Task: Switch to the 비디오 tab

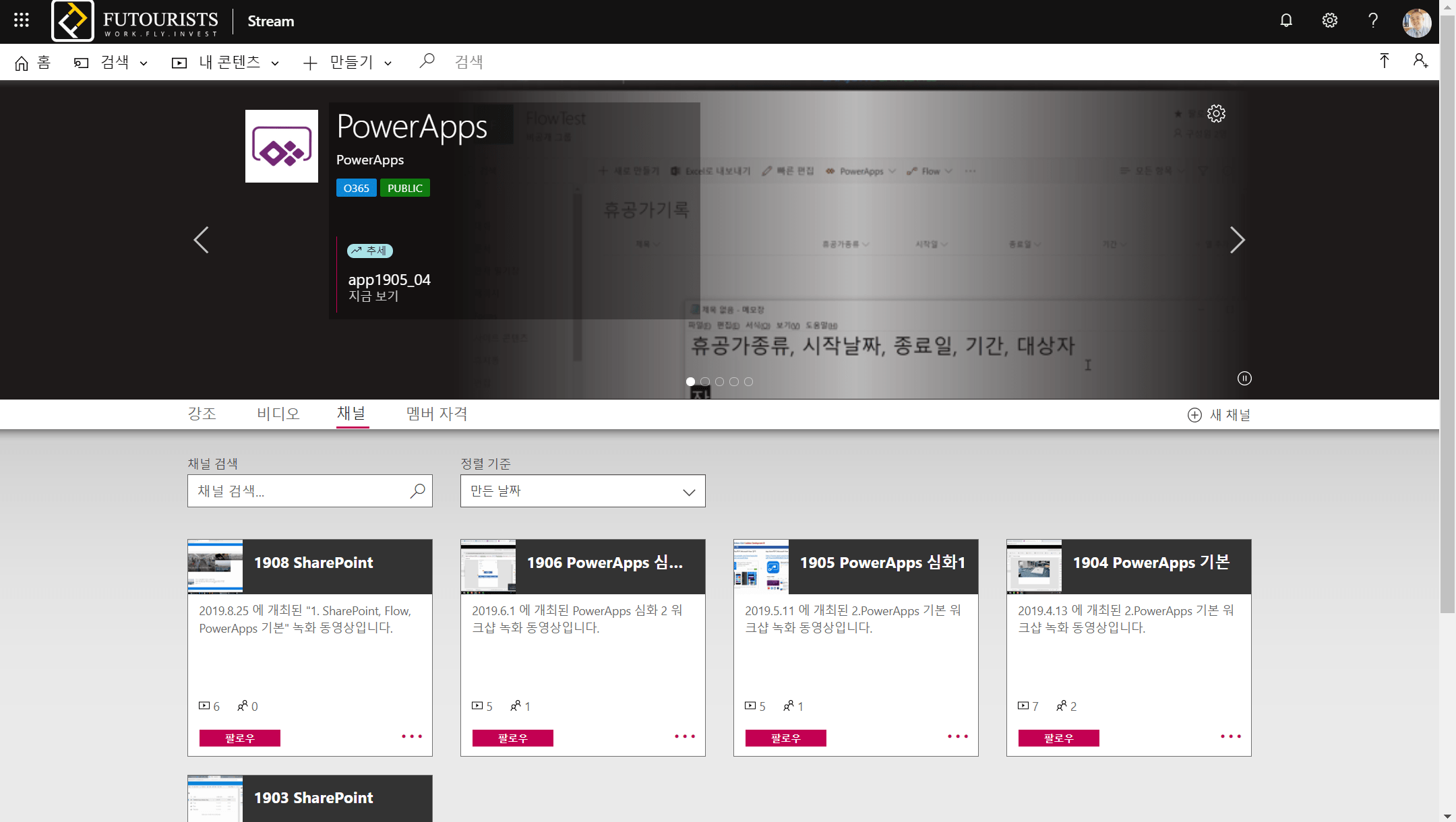Action: 278,414
